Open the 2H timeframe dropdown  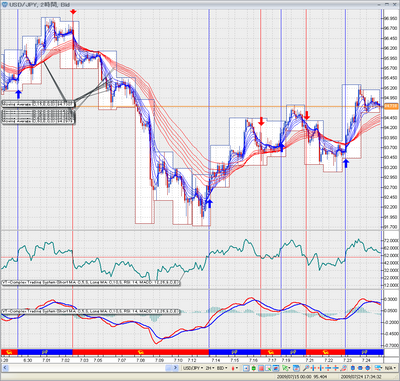[x=209, y=368]
